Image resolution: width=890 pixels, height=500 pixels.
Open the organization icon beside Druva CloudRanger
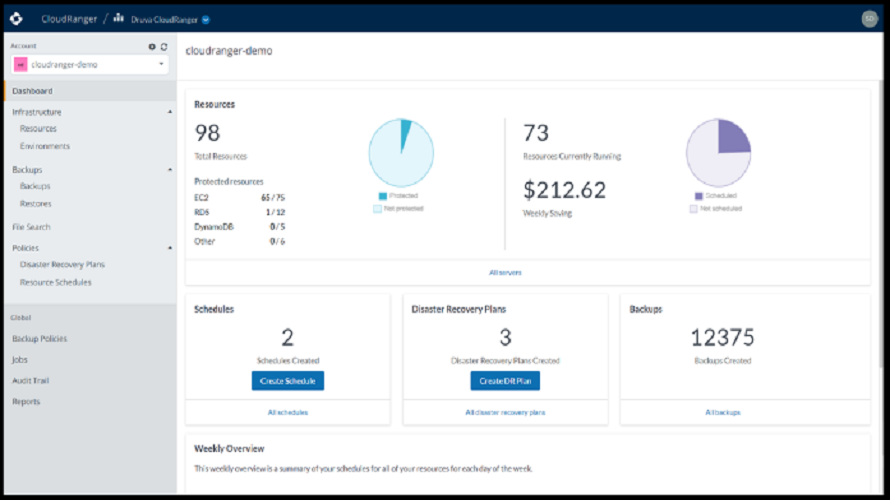(118, 18)
